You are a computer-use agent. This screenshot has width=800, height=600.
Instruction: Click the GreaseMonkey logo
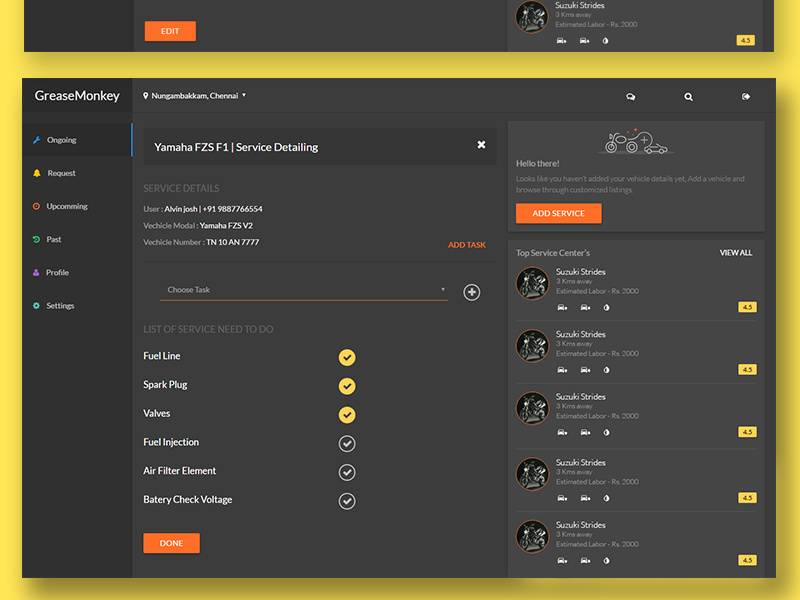77,95
